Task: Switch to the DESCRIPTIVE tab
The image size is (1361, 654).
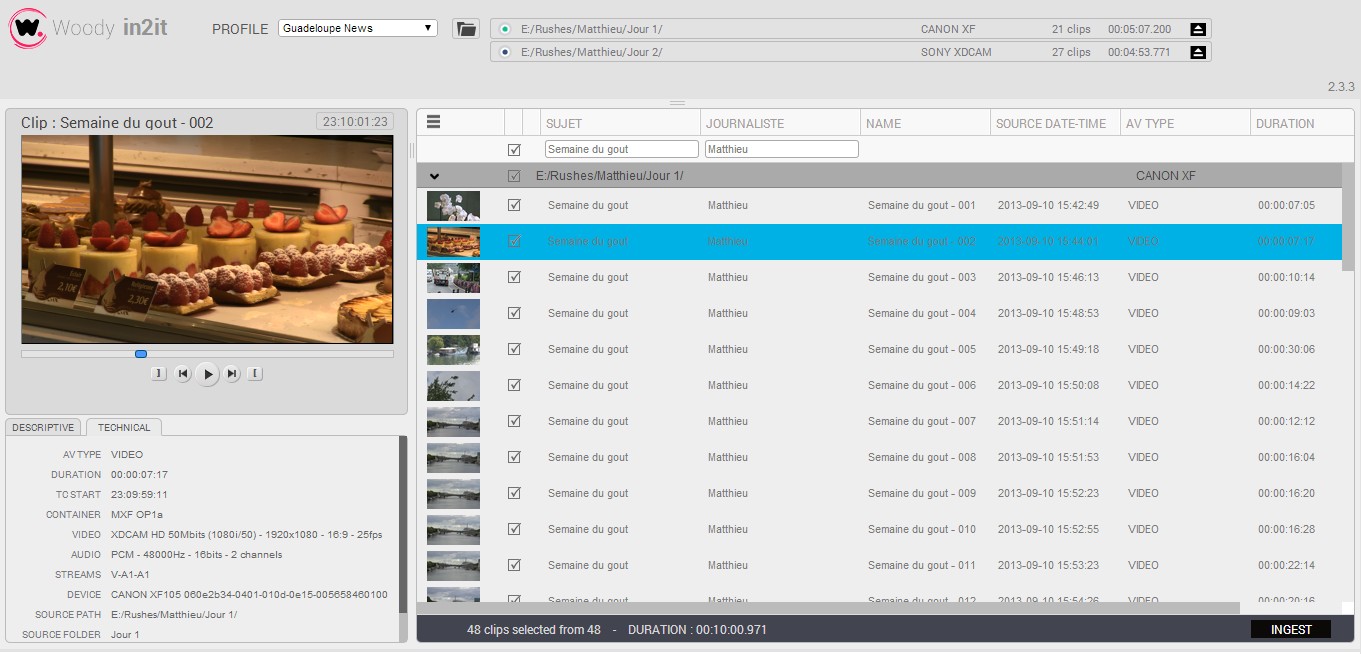Action: point(42,427)
